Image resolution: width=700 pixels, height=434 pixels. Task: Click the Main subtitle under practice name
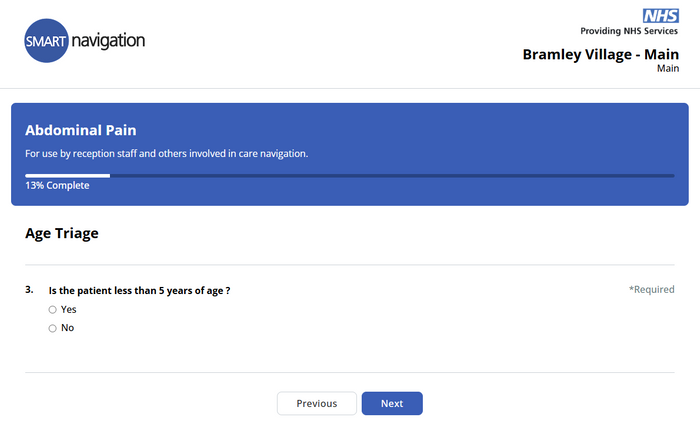tap(668, 68)
